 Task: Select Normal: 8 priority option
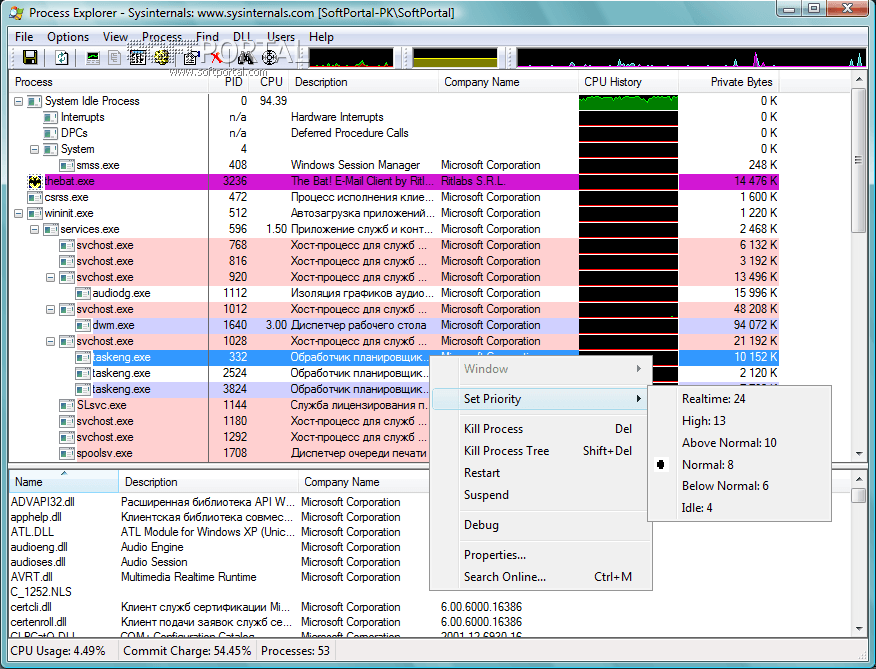pyautogui.click(x=708, y=465)
